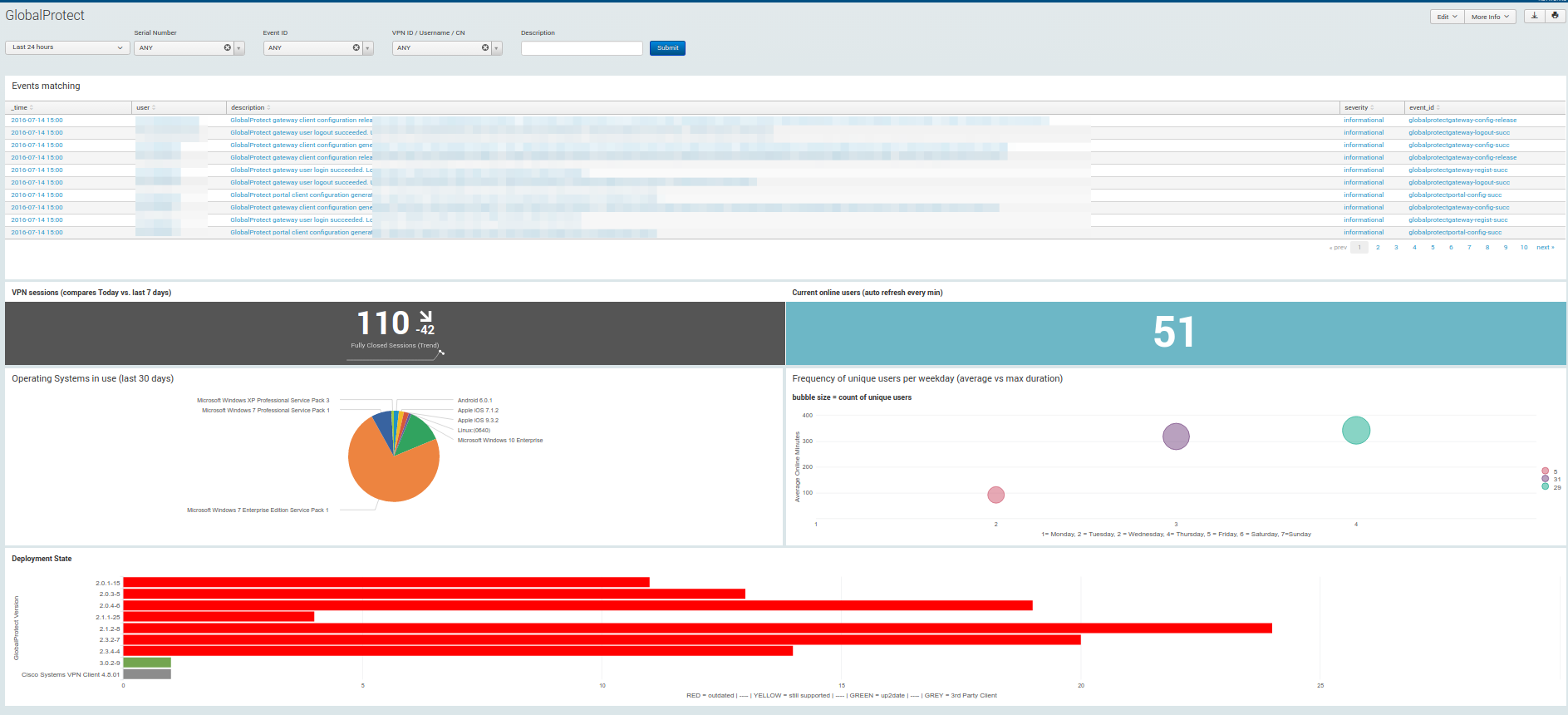
Task: Go to results page 8
Action: click(x=1487, y=248)
